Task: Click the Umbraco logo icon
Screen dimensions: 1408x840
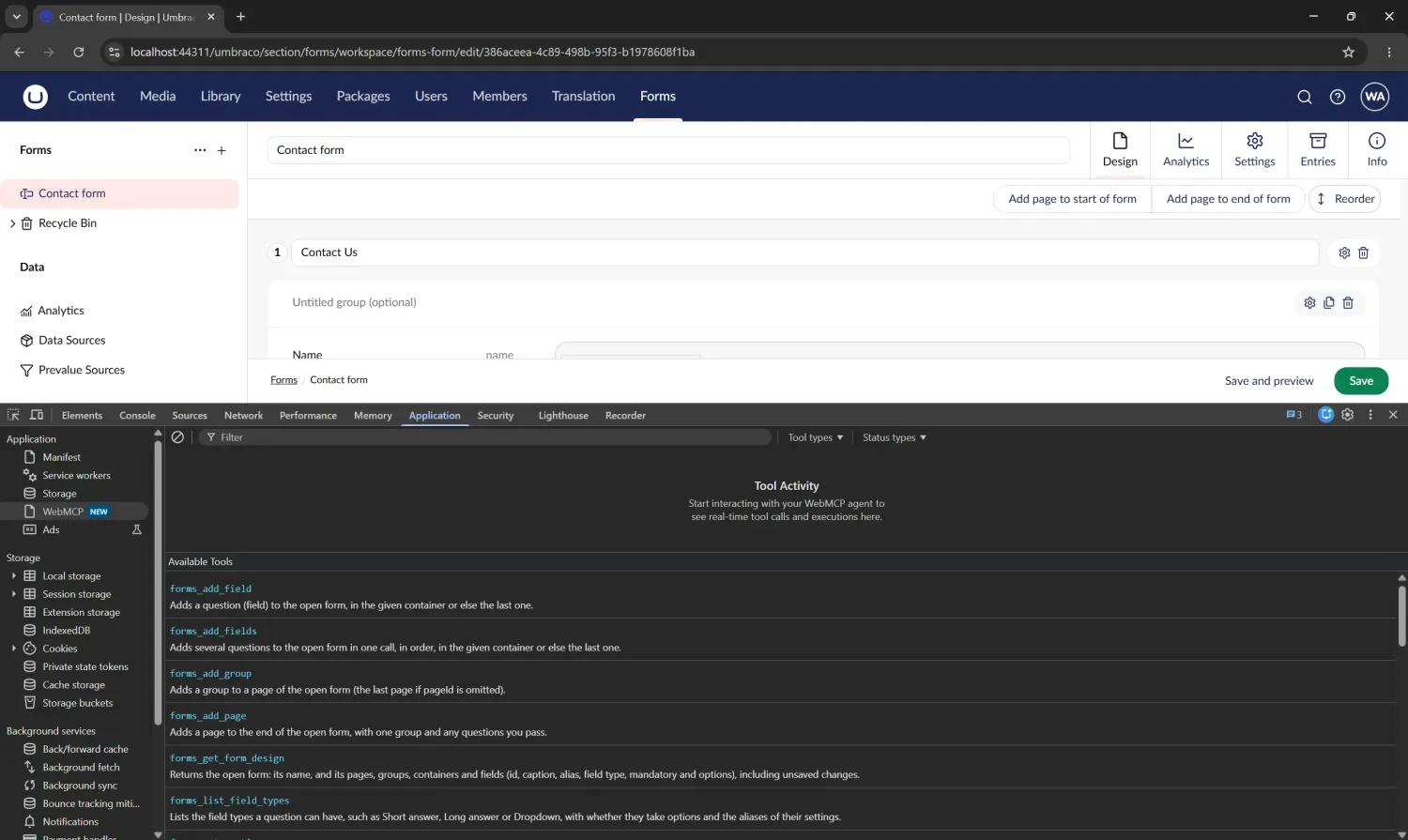Action: (35, 97)
